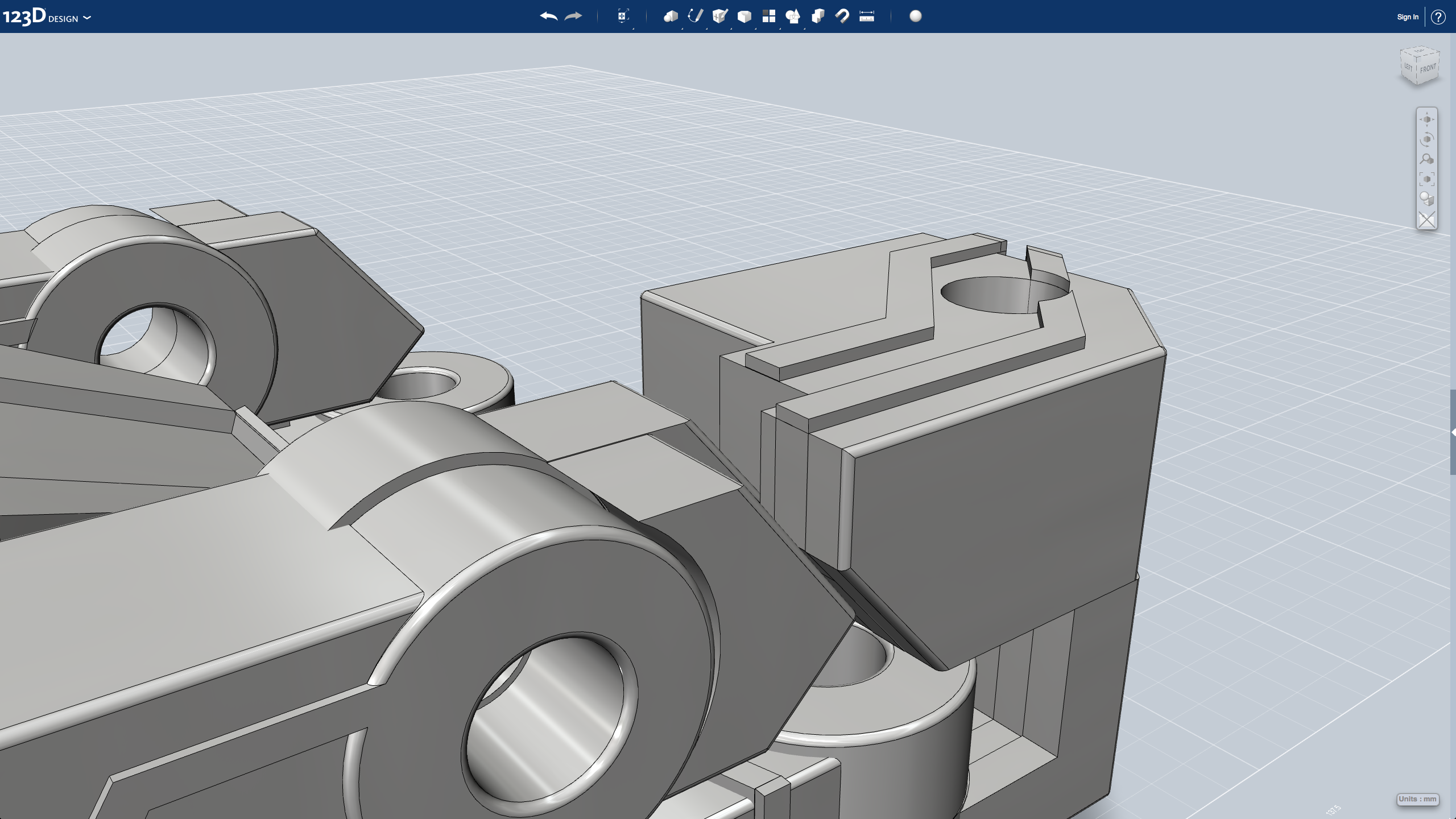Open the Combine shapes tool

click(818, 16)
